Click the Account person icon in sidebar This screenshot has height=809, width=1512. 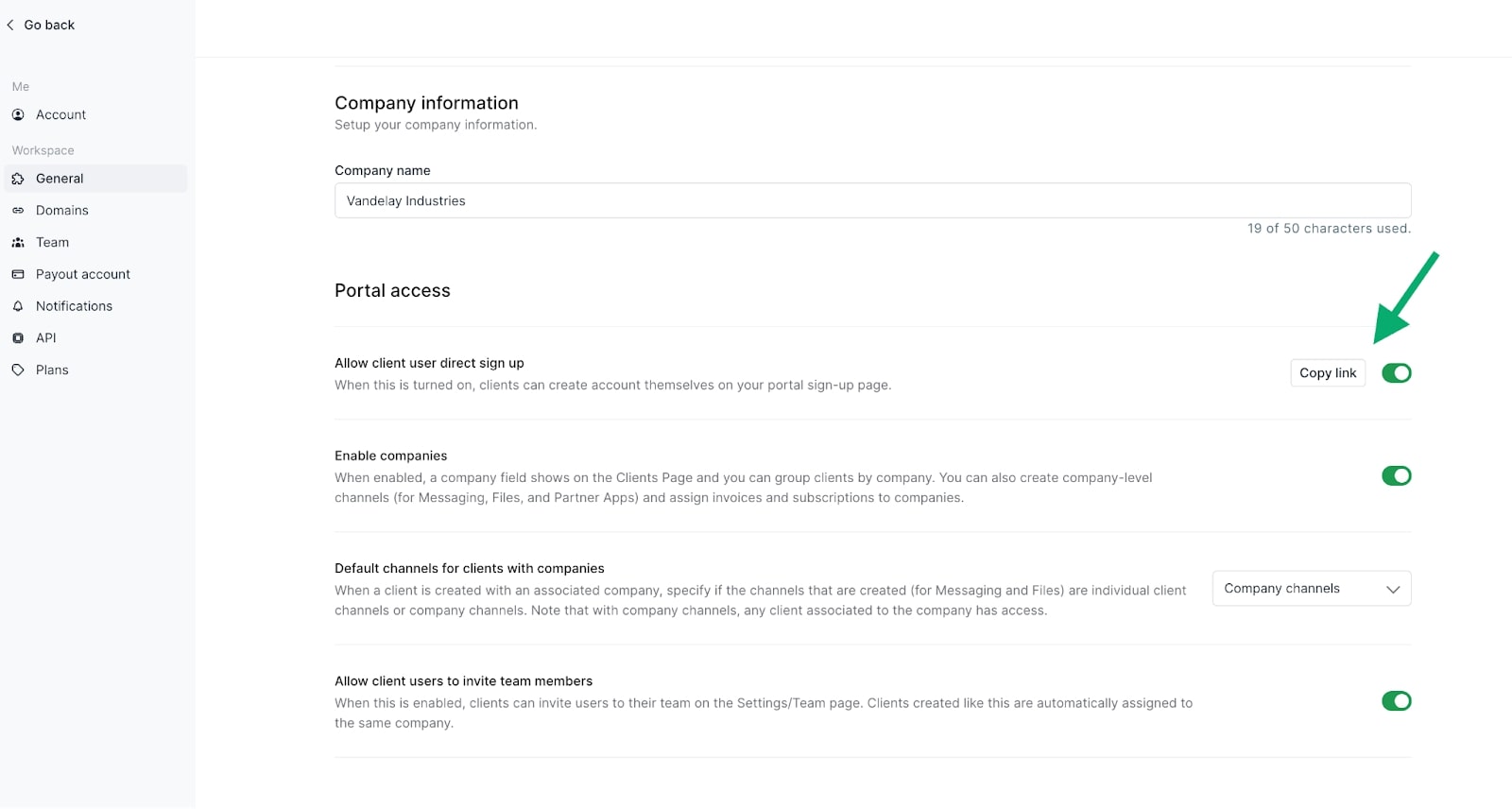[19, 114]
